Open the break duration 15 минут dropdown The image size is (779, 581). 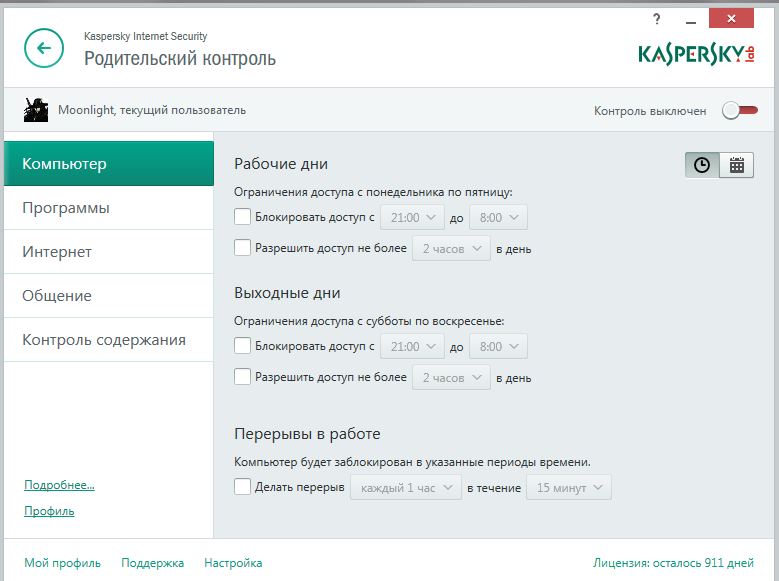click(x=568, y=488)
